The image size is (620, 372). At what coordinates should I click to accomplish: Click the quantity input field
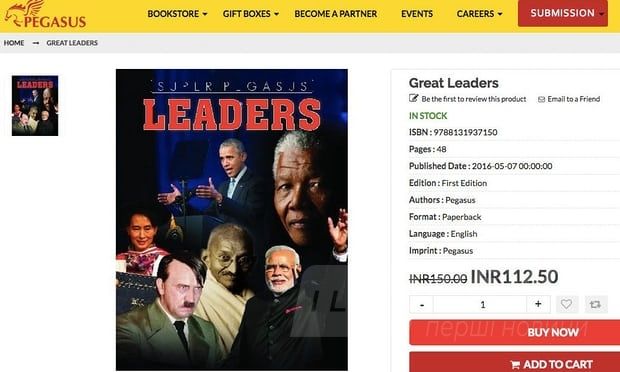point(480,304)
